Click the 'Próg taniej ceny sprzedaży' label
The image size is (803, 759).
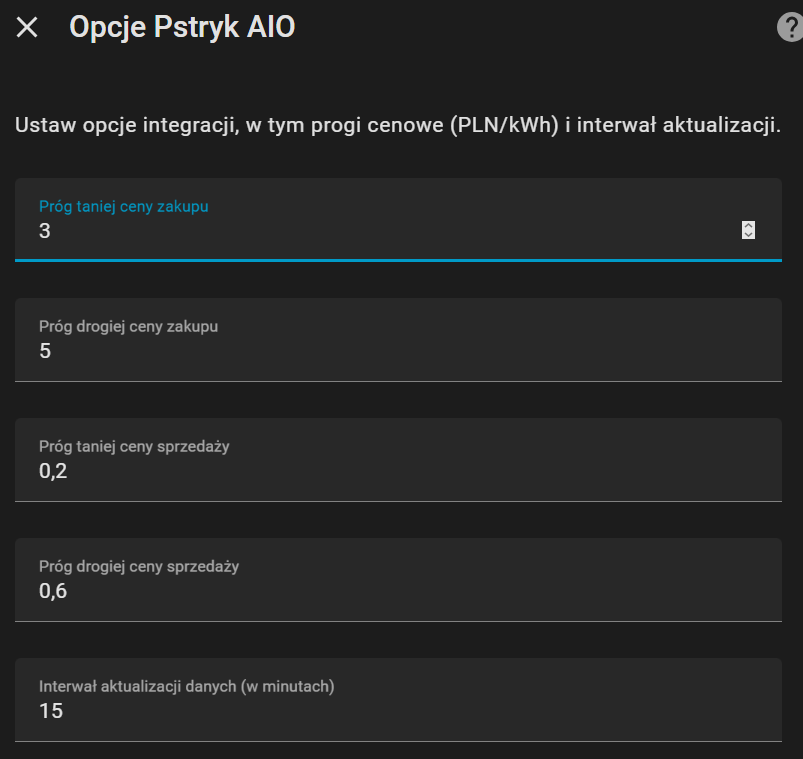click(x=134, y=446)
